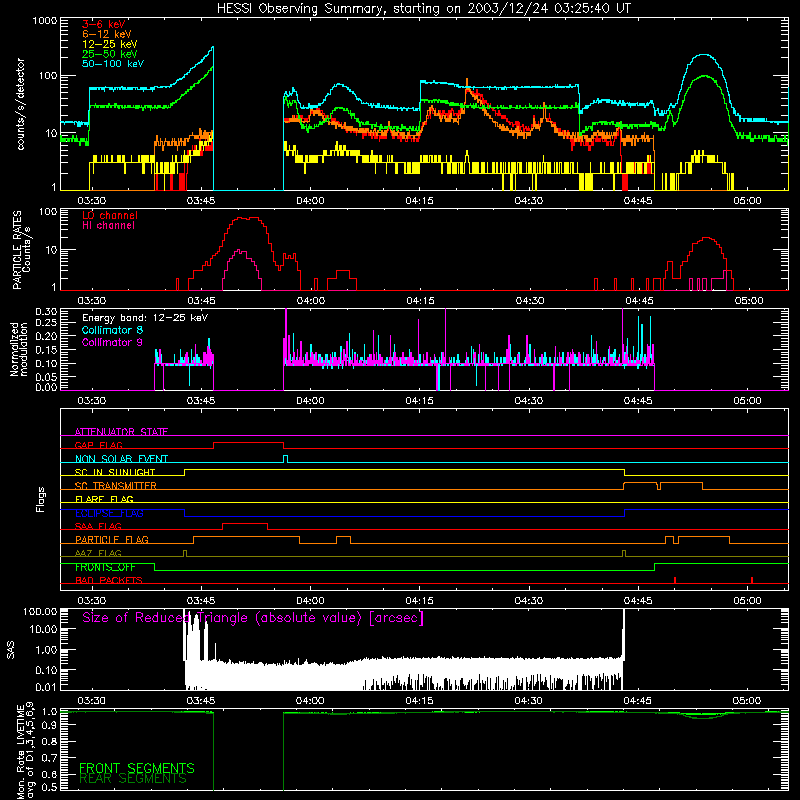Click the Mon. Rate LIVETIME axis label
The image size is (800, 800).
(x=25, y=751)
